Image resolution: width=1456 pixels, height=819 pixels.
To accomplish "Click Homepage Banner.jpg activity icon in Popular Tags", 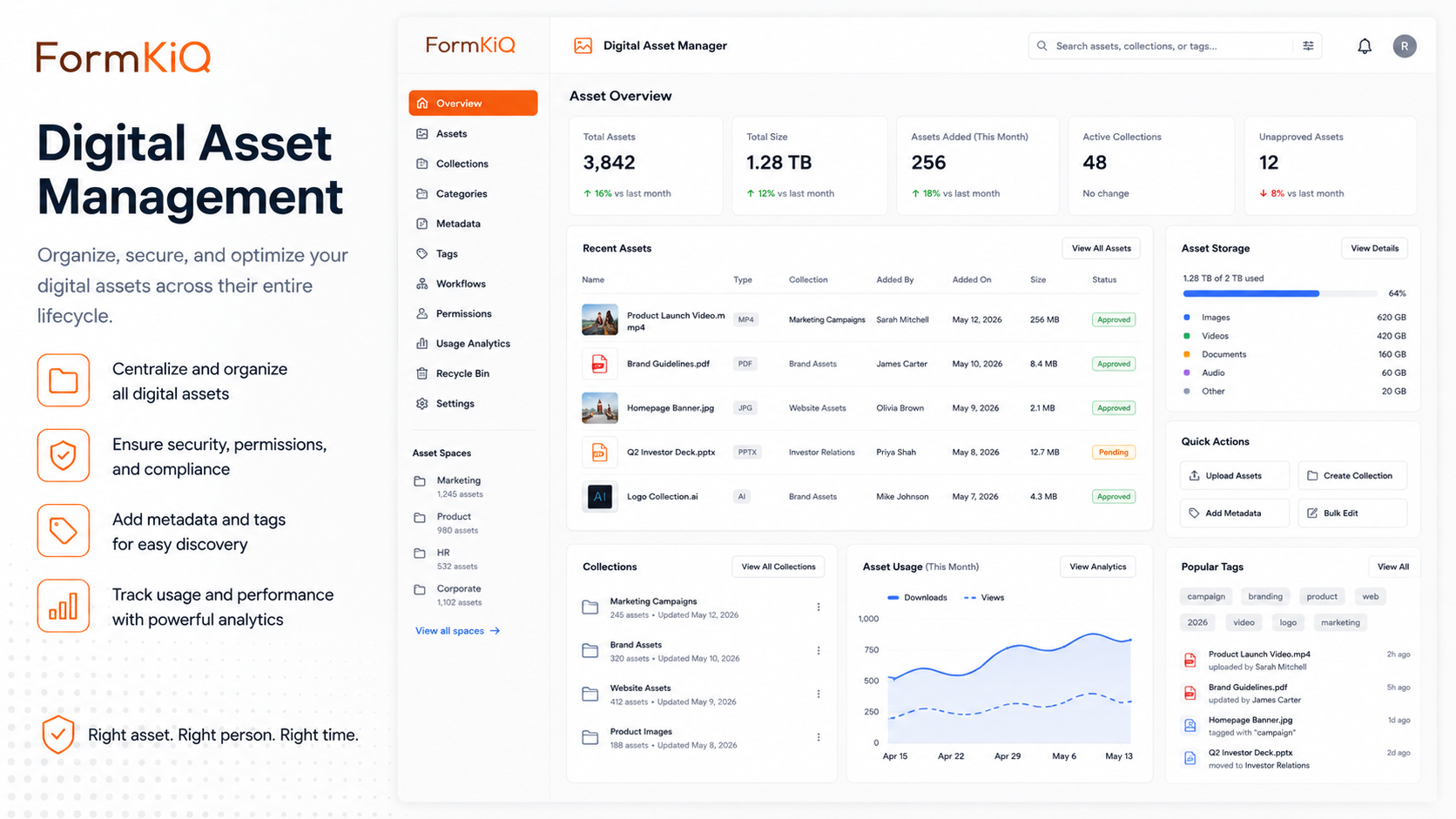I will click(1190, 725).
